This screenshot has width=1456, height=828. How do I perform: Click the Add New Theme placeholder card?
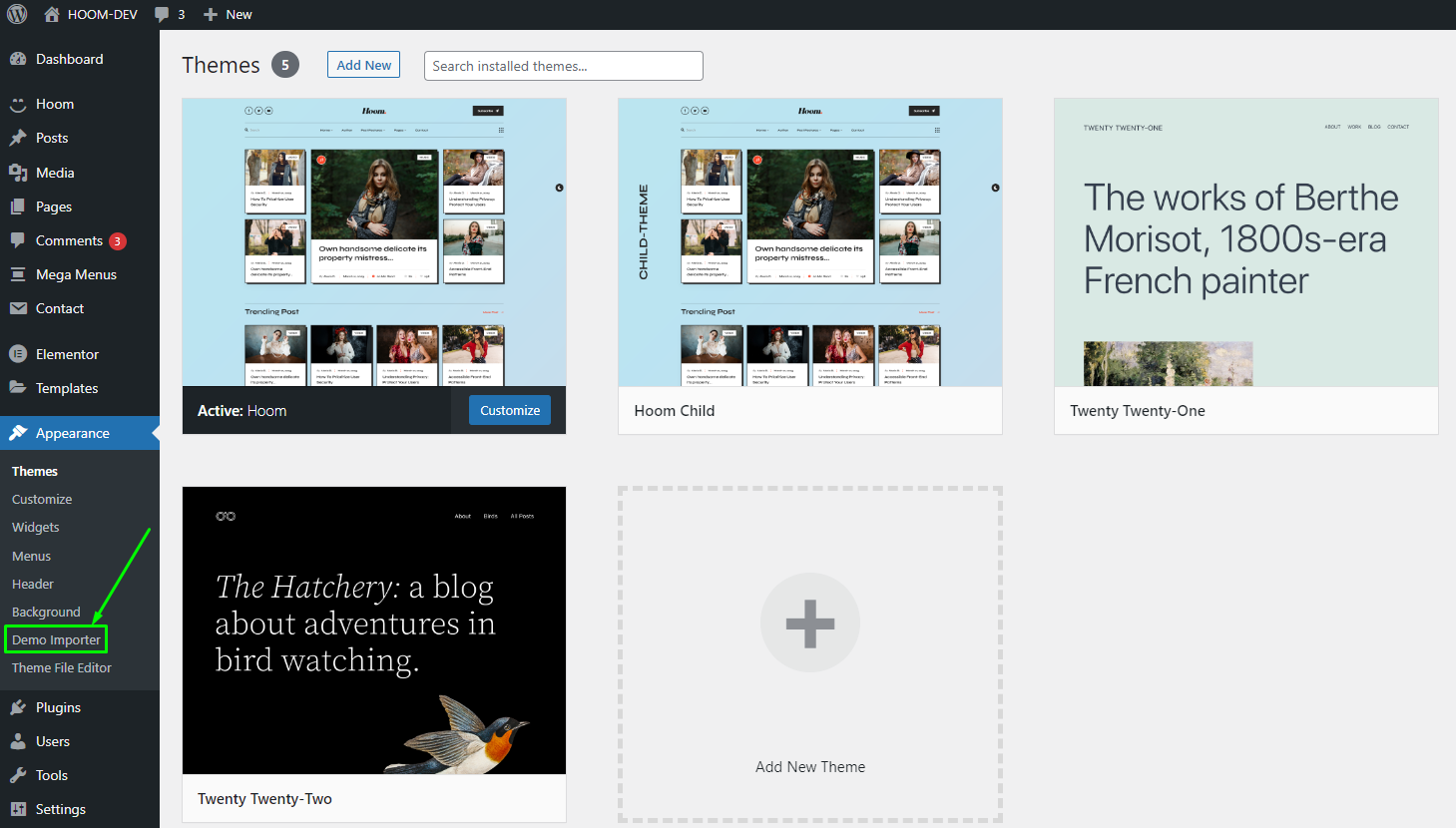(810, 654)
